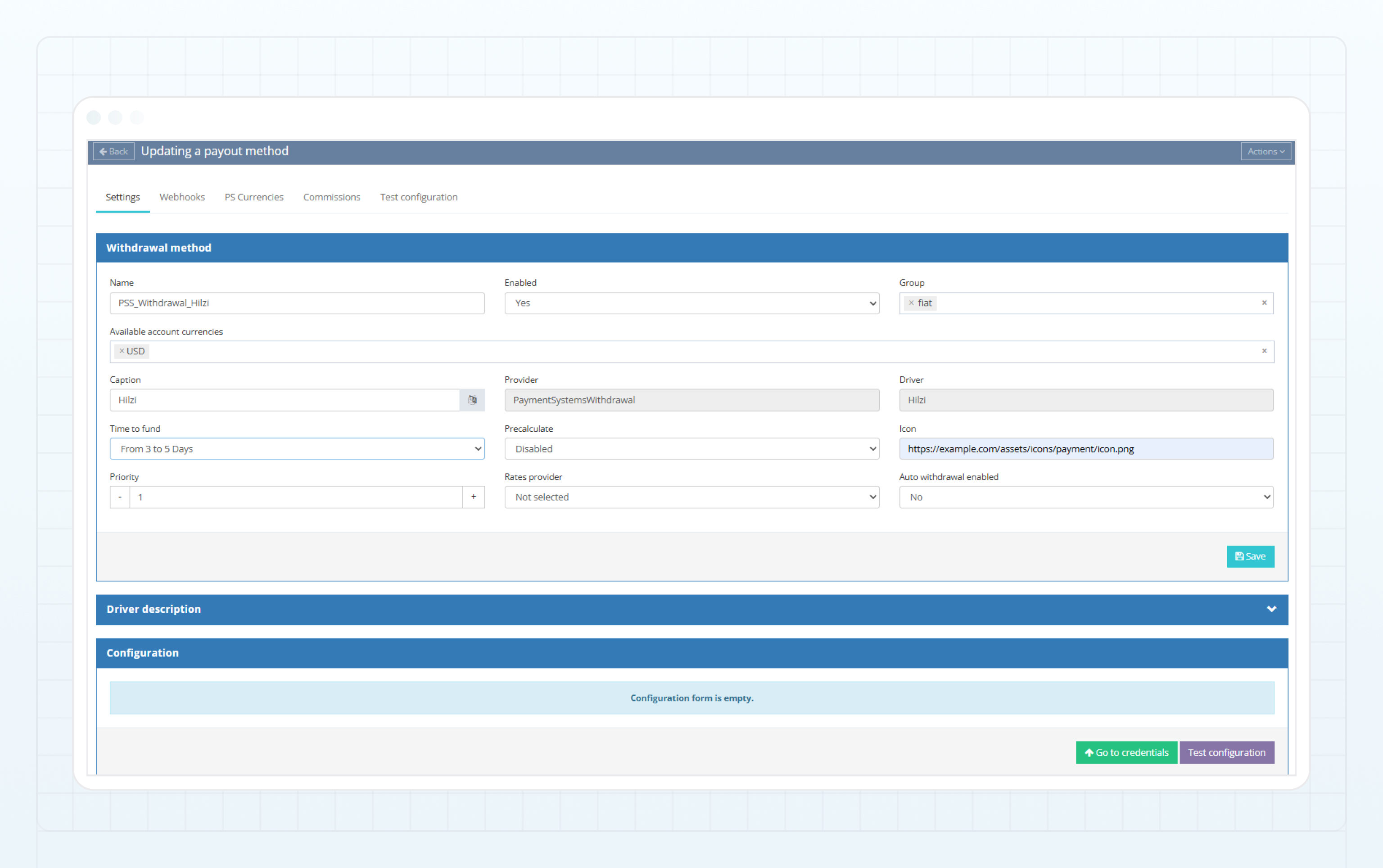Image resolution: width=1383 pixels, height=868 pixels.
Task: Click Go to credentials button
Action: pos(1126,753)
